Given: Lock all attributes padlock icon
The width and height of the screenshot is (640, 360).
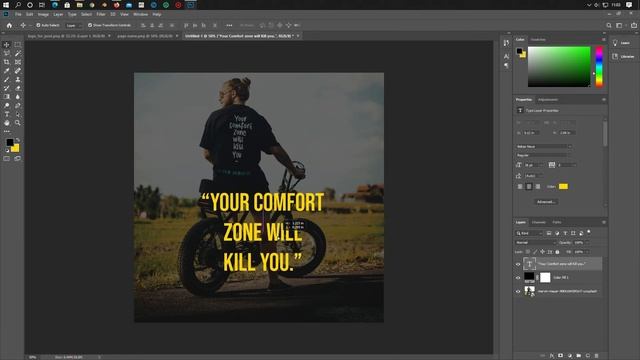Looking at the screenshot, I should click(x=557, y=252).
